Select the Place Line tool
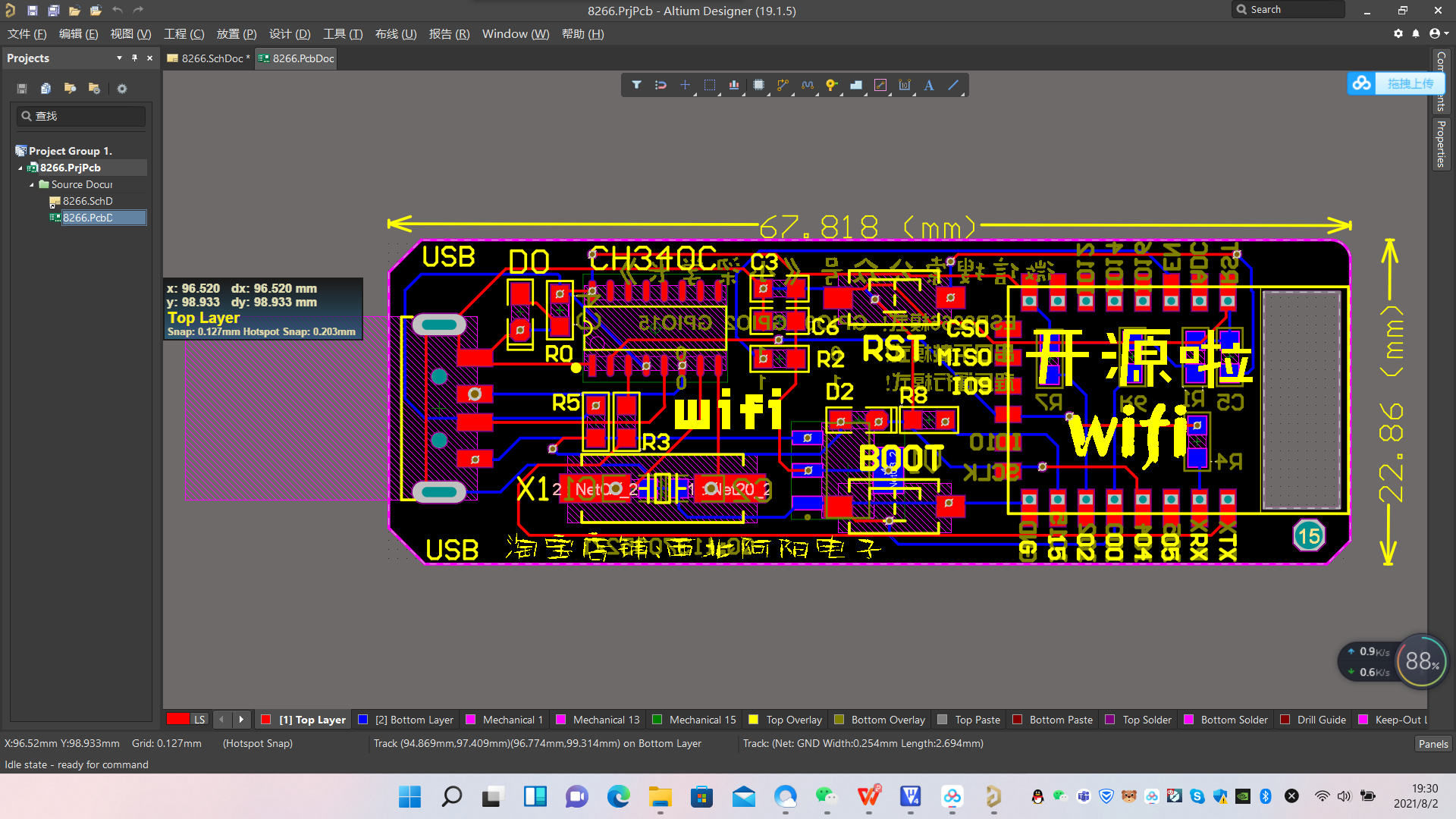1456x819 pixels. (x=954, y=85)
